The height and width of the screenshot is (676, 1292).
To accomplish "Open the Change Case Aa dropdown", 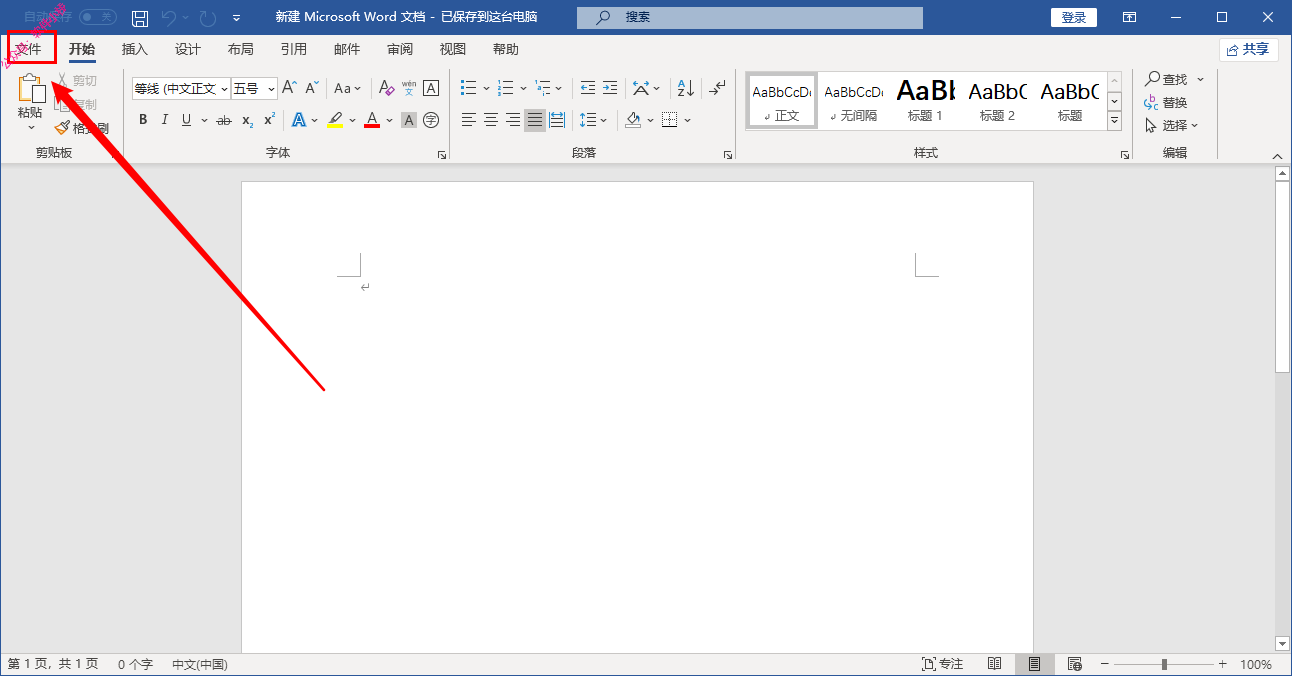I will click(x=349, y=88).
